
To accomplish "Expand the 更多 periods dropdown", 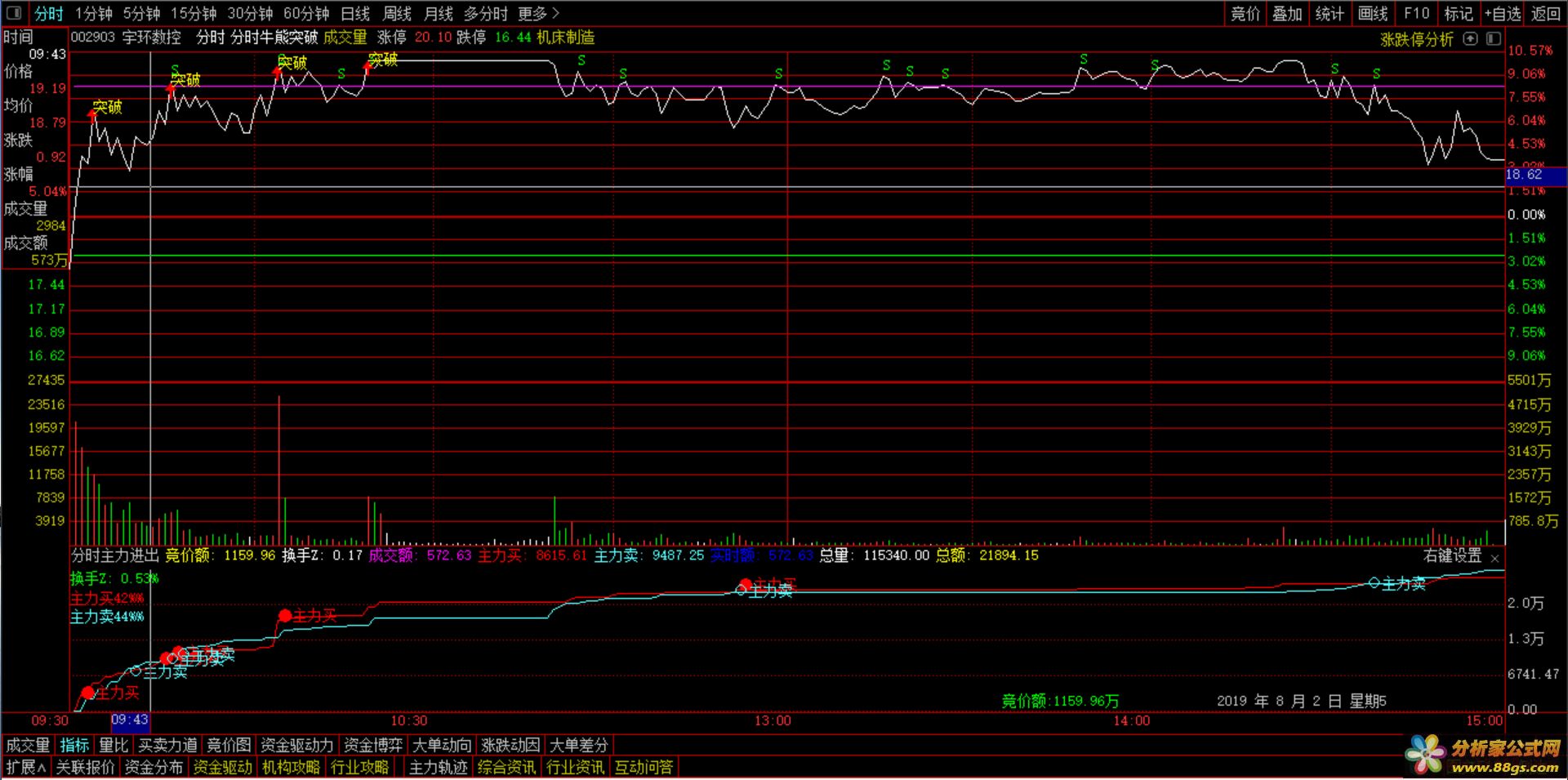I will 538,14.
